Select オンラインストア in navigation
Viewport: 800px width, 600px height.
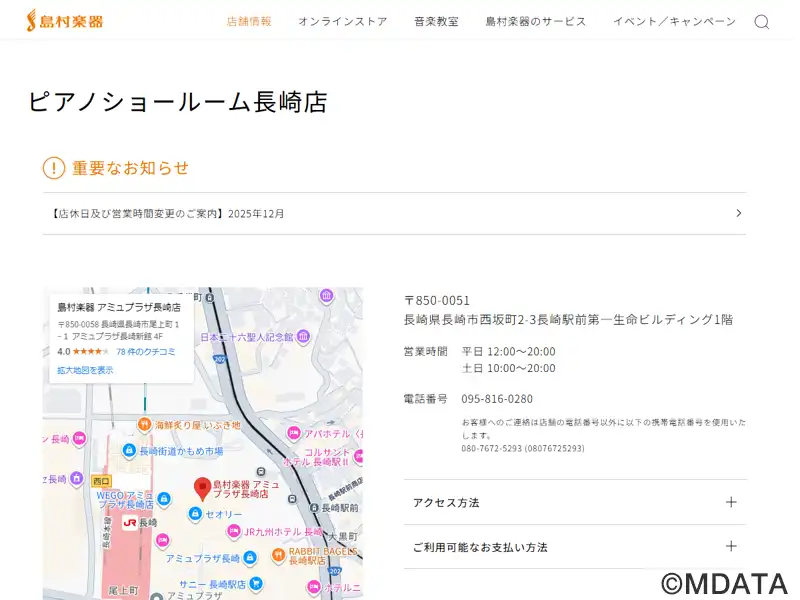(x=342, y=22)
